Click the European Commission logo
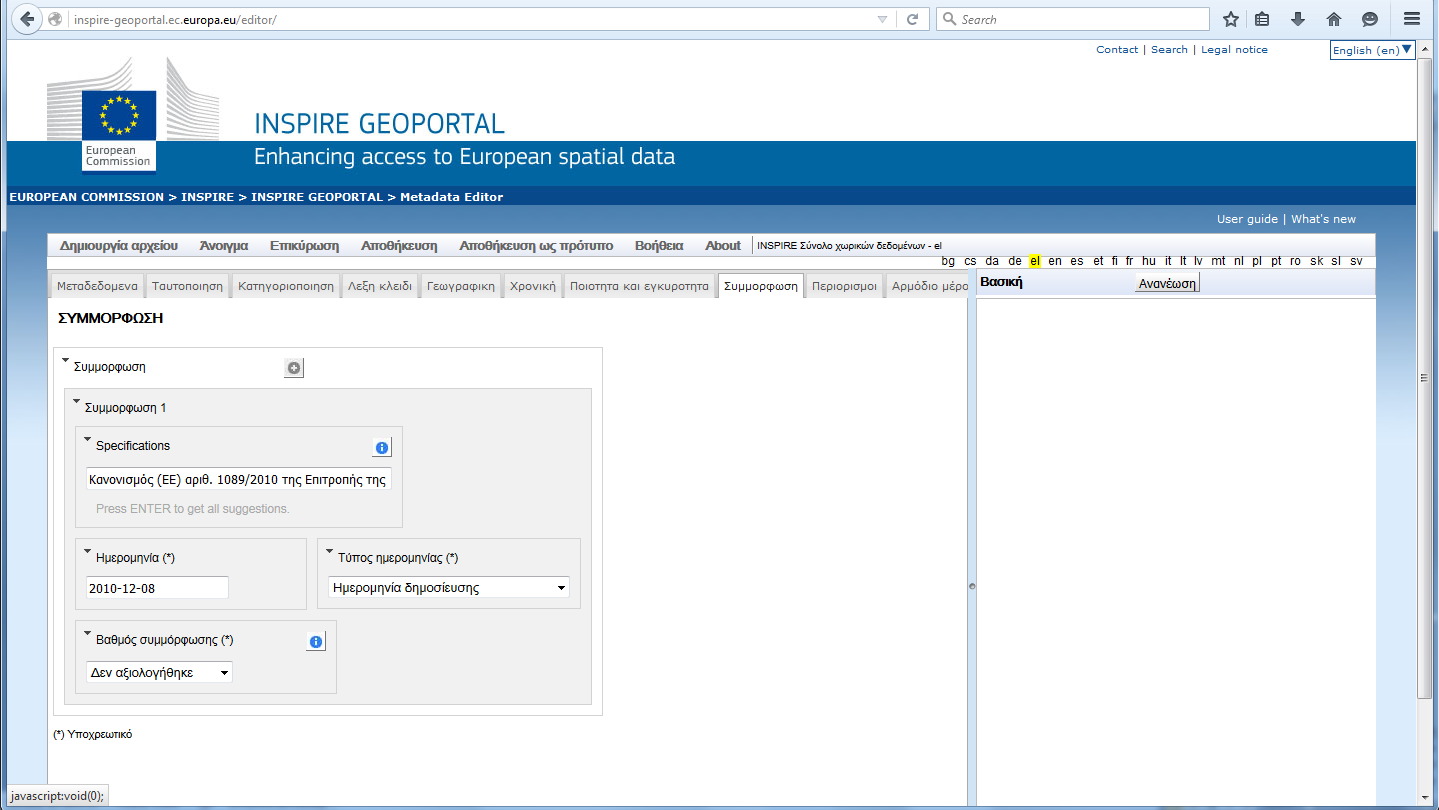Image resolution: width=1439 pixels, height=810 pixels. pos(119,130)
